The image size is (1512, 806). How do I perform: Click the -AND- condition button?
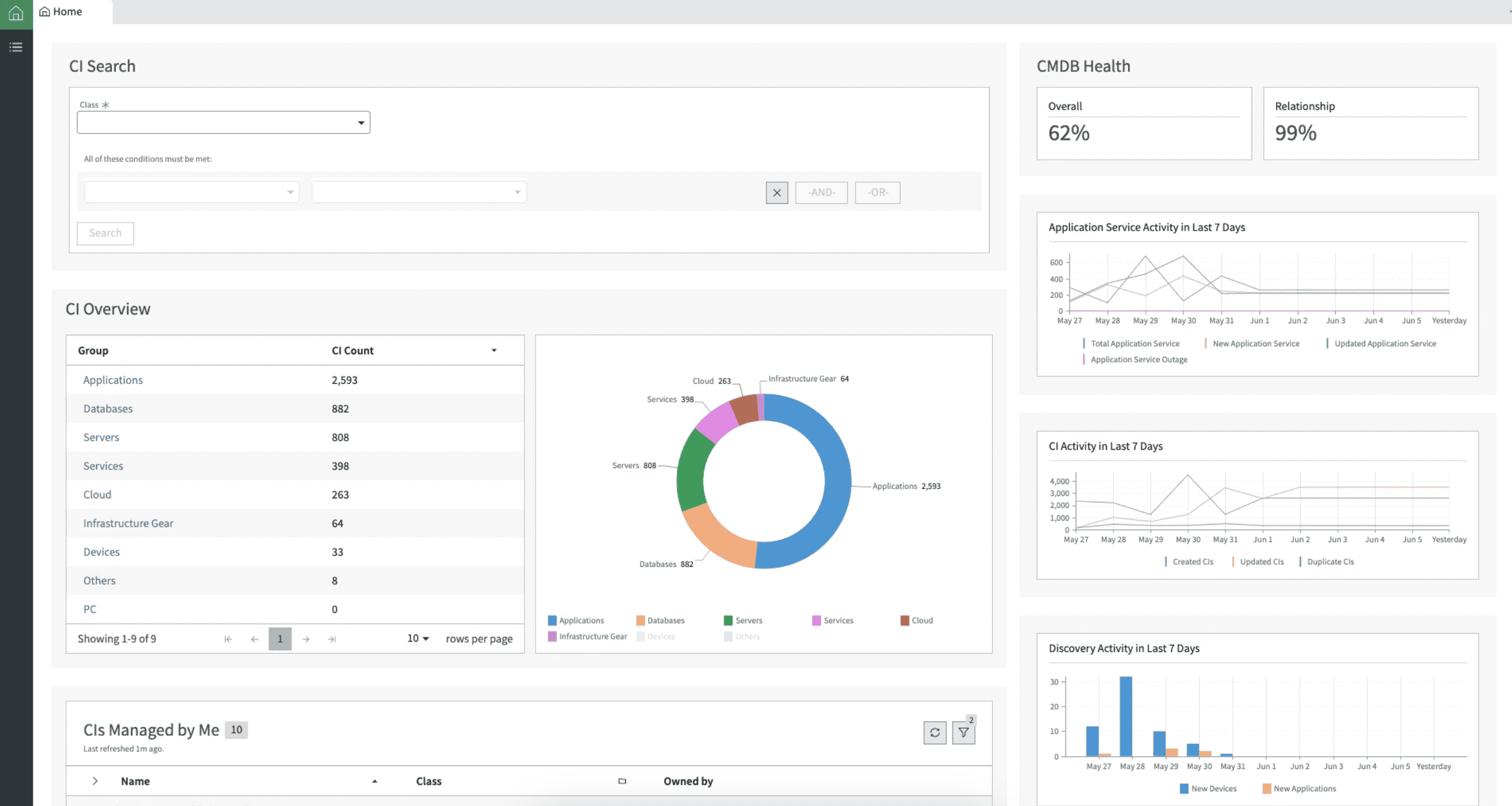pos(821,192)
